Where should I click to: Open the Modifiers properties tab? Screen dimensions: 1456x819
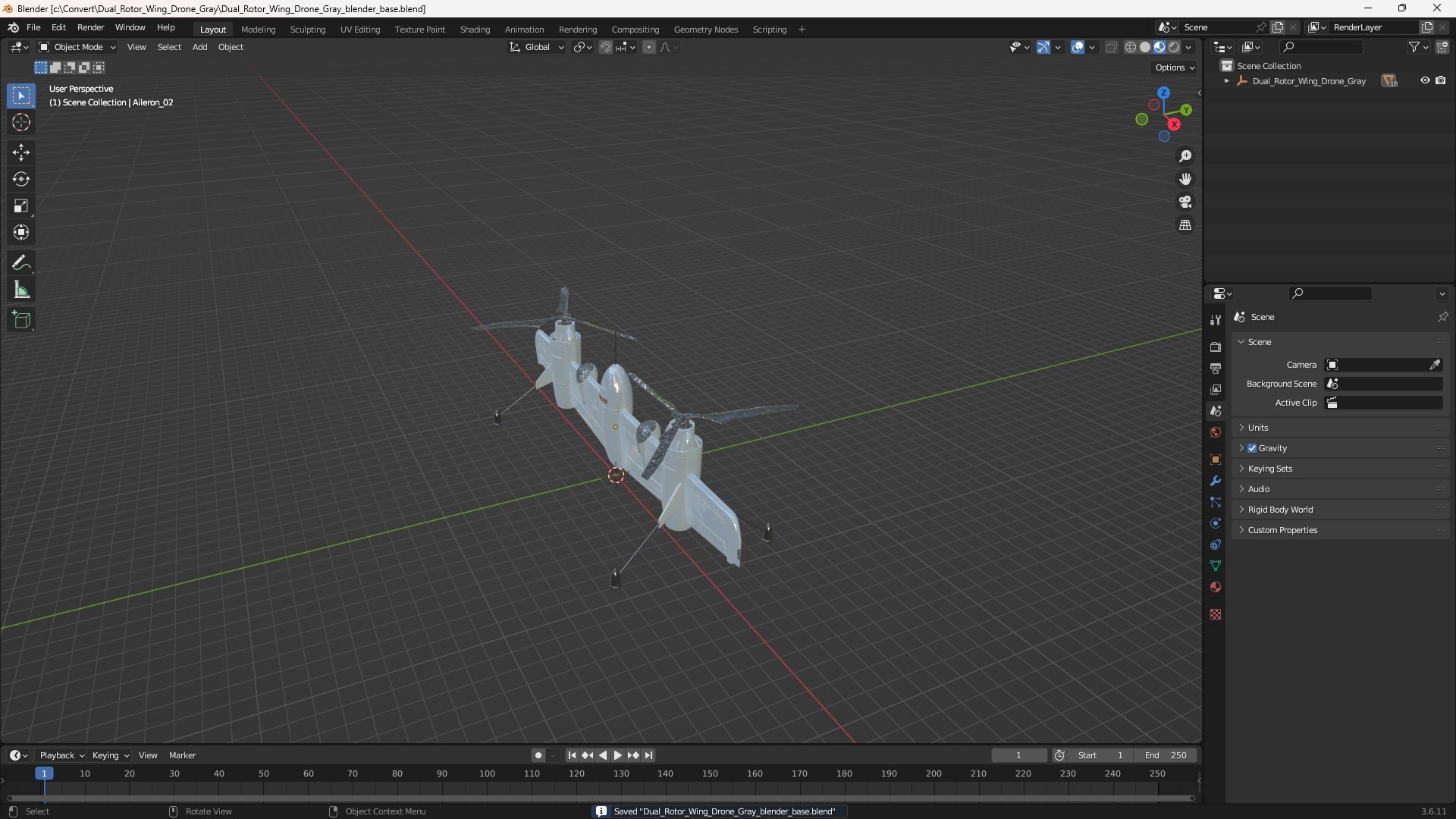1216,481
